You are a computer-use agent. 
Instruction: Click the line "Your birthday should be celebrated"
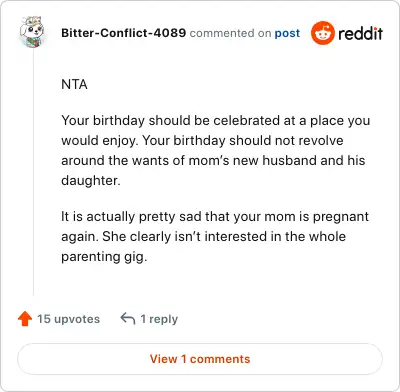point(216,121)
